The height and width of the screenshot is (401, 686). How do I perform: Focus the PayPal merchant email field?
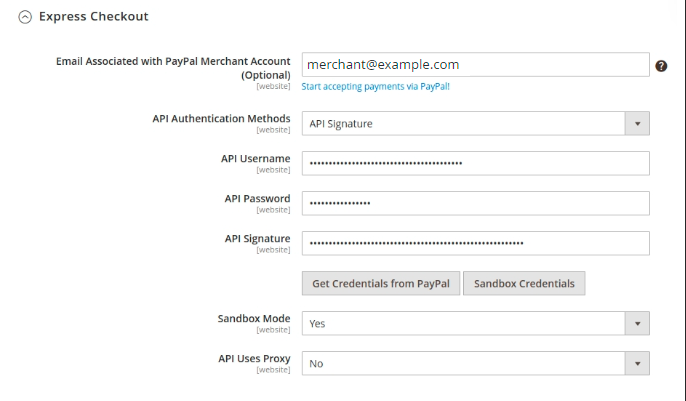tap(475, 65)
